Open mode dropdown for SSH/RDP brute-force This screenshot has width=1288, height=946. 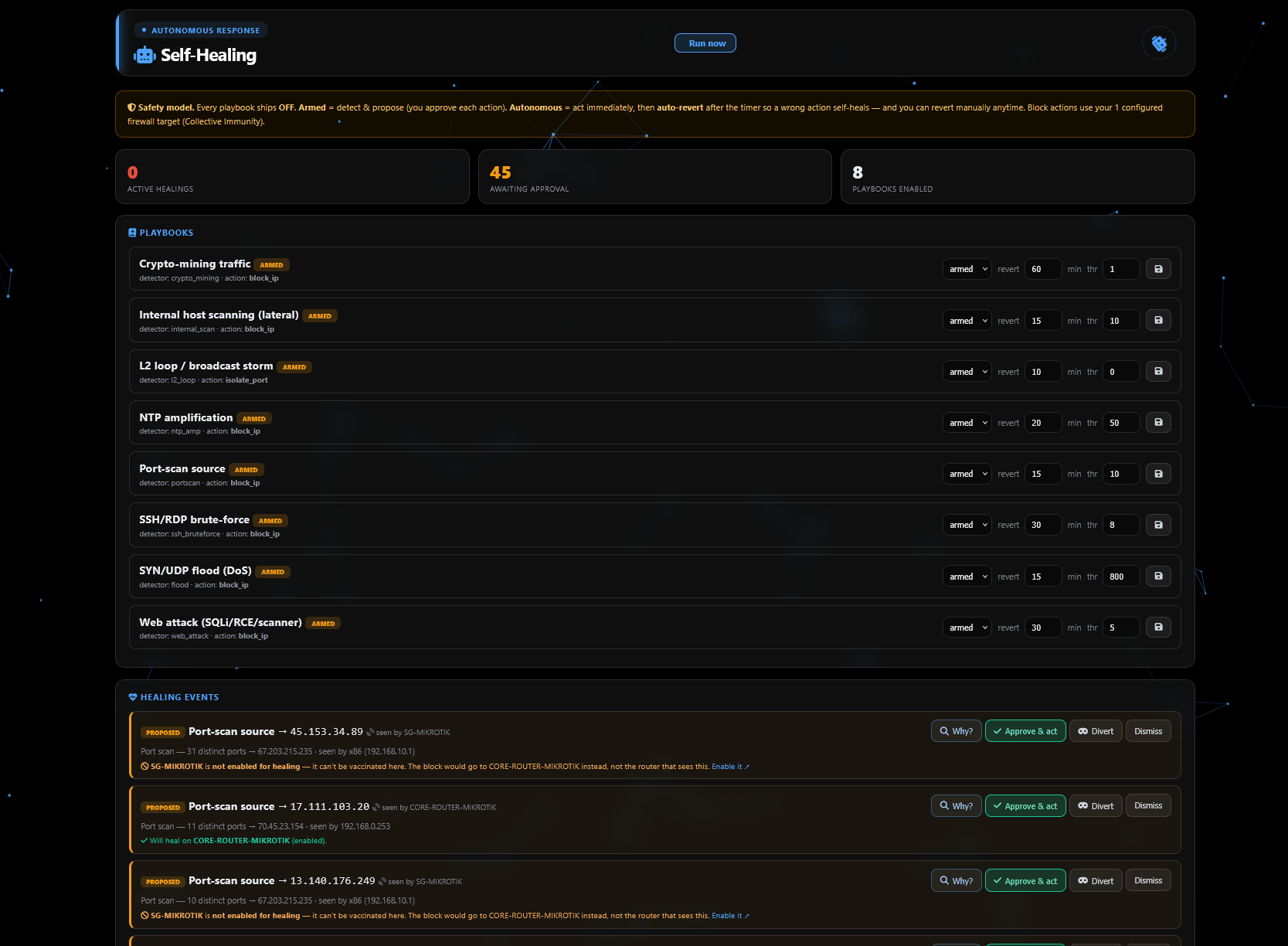(x=967, y=525)
